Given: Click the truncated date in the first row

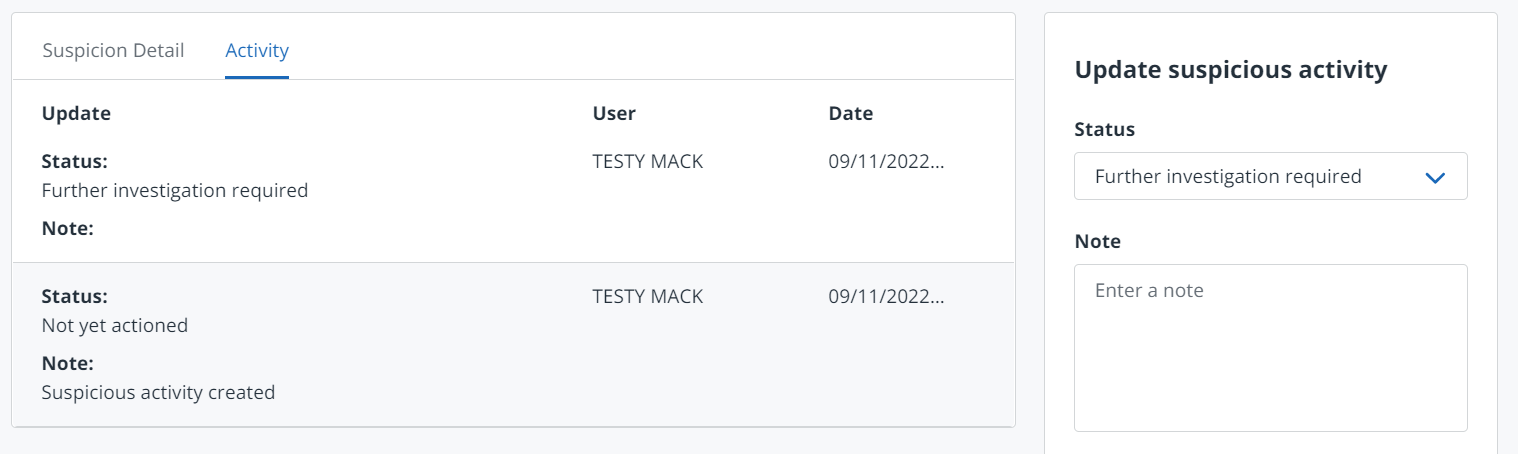Looking at the screenshot, I should point(886,161).
